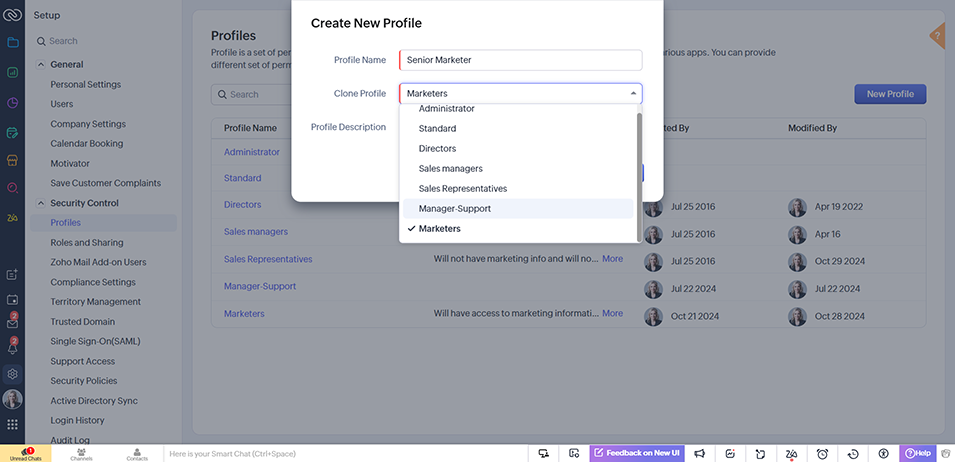Click the orange help tag at top right

[x=938, y=37]
